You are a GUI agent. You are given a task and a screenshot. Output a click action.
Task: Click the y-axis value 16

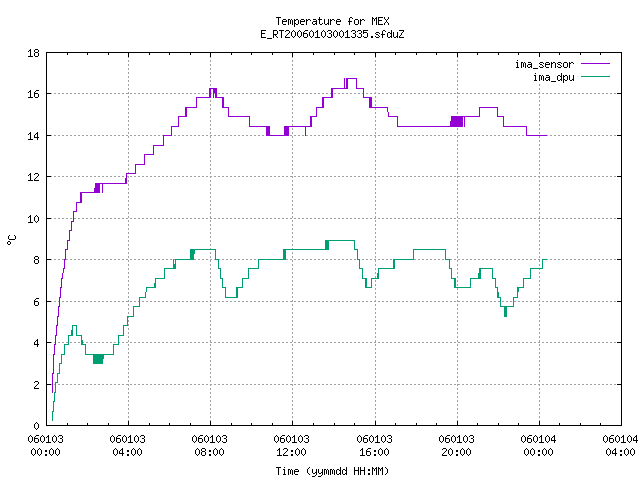tap(33, 94)
